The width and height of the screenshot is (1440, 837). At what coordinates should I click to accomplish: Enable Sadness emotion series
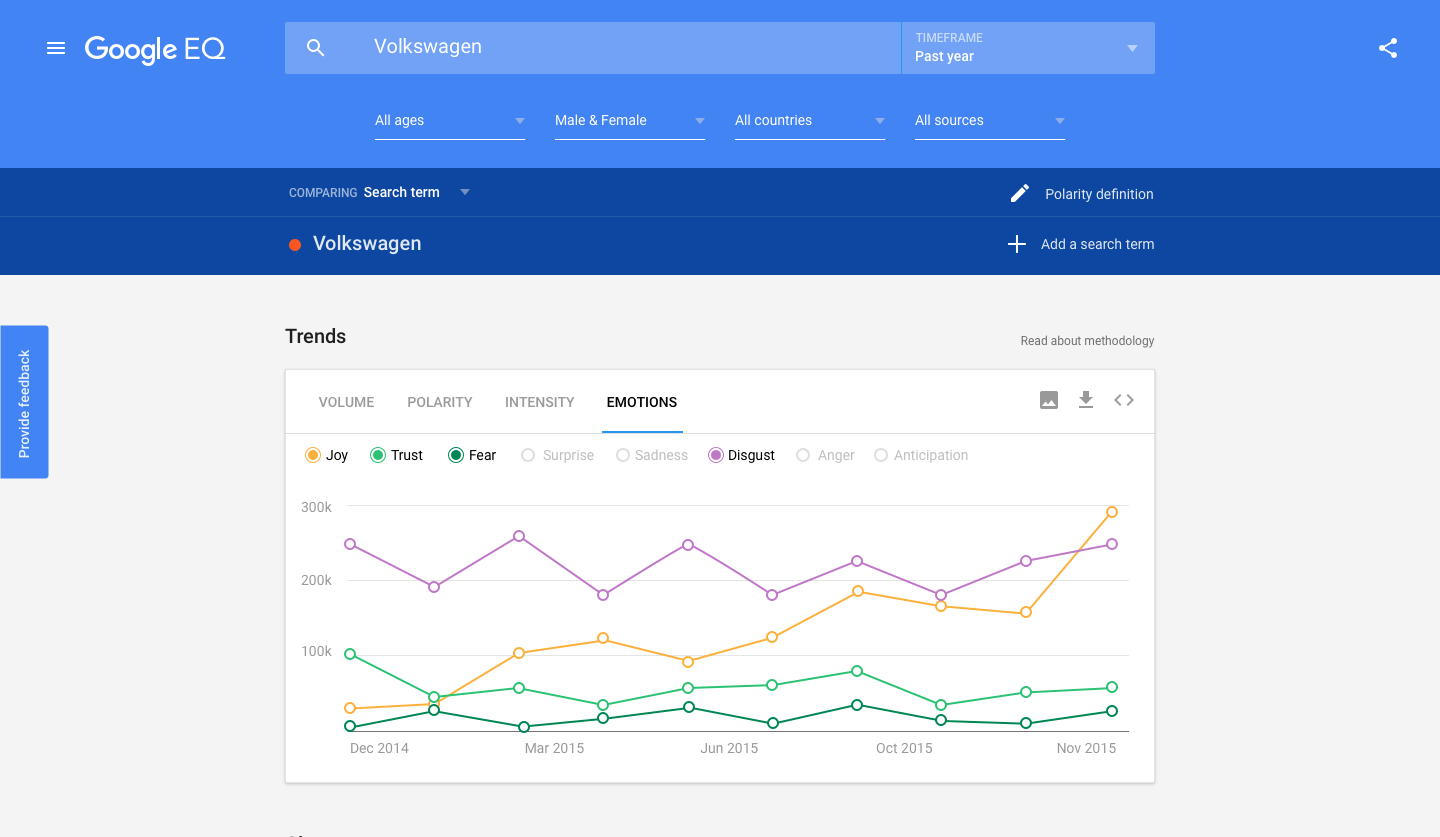tap(652, 455)
